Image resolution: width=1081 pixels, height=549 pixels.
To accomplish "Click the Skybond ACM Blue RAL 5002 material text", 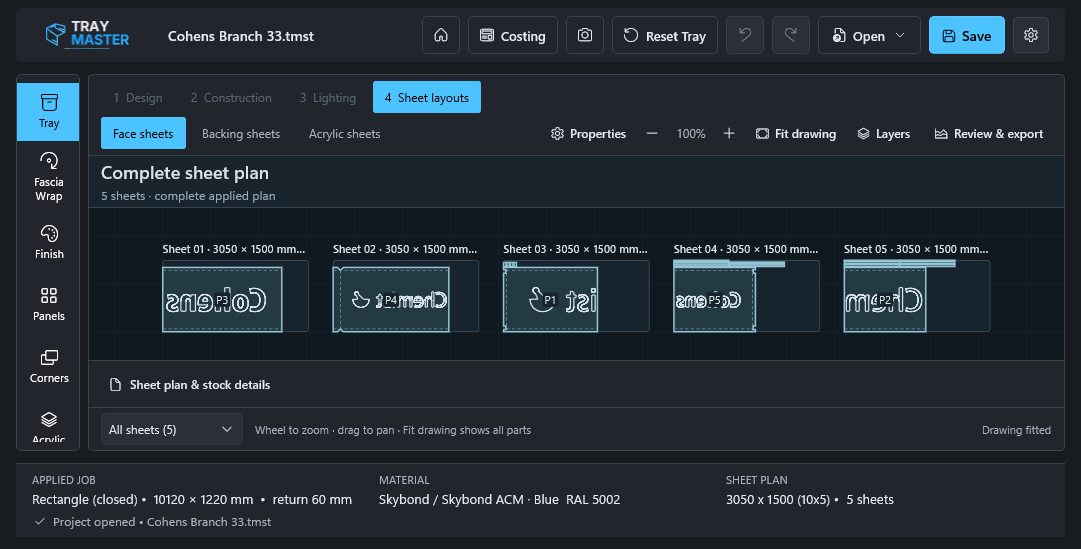I will point(499,499).
